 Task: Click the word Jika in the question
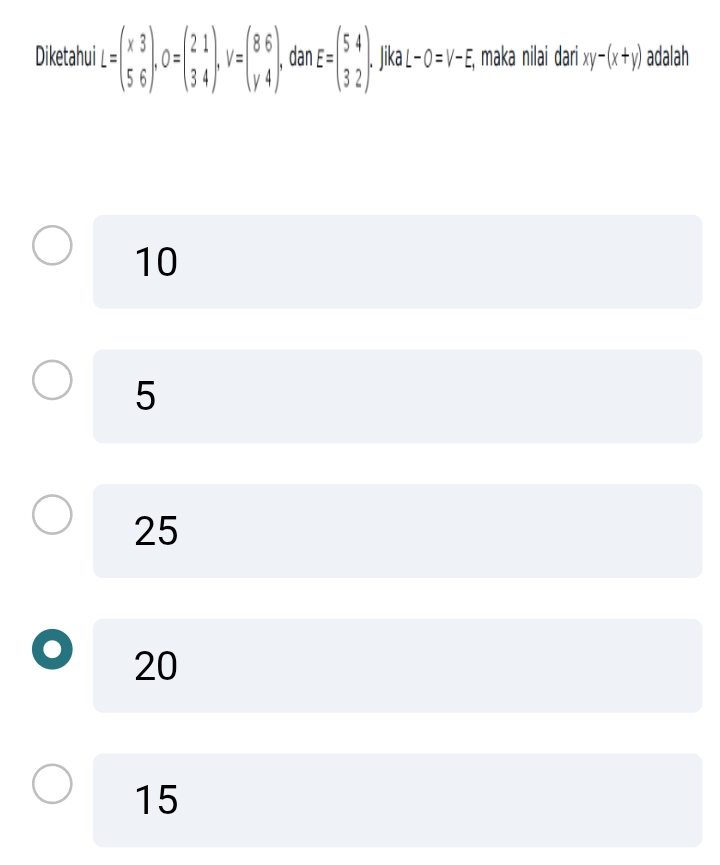(x=390, y=57)
